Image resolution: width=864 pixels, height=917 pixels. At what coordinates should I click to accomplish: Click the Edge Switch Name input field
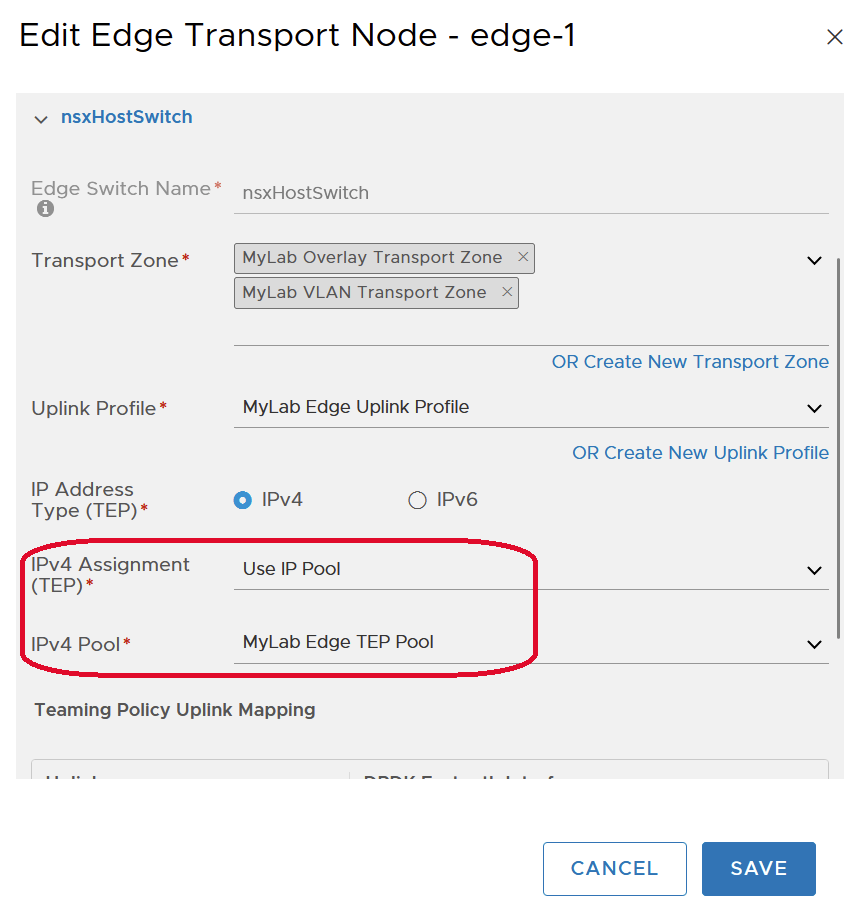[530, 193]
